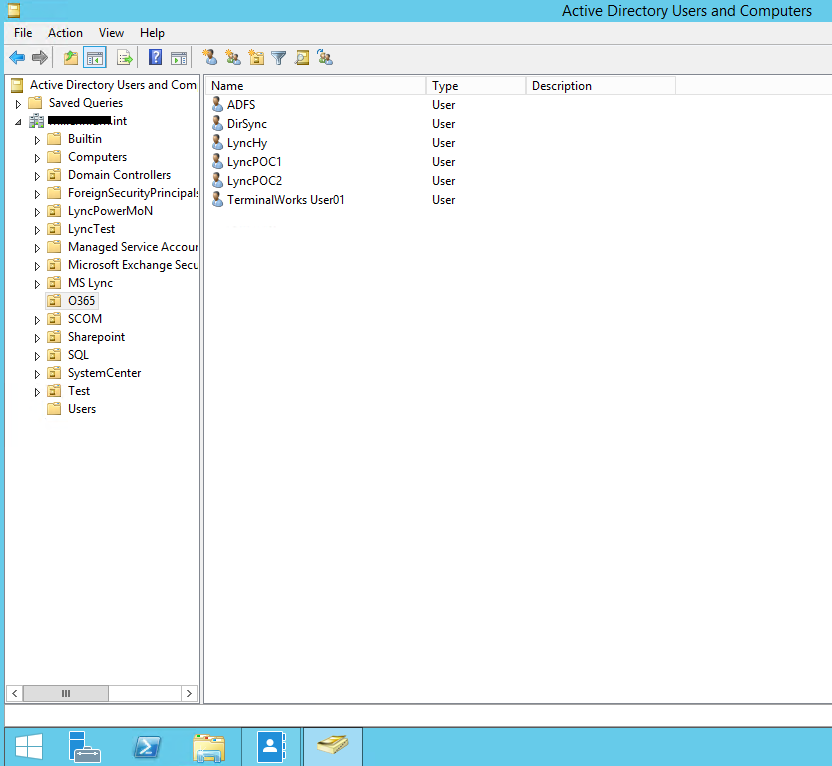Select the DirSync user
832x766 pixels.
pos(247,124)
